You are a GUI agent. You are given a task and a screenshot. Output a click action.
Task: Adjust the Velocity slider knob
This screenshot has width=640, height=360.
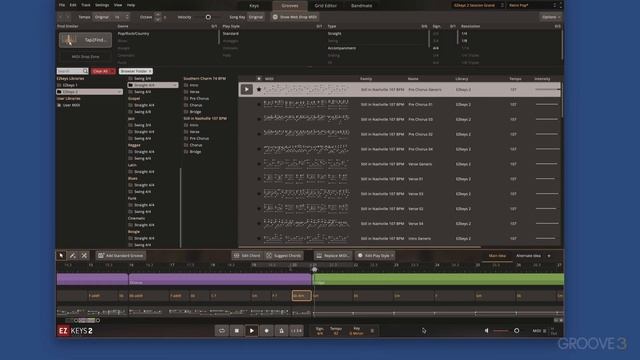208,17
